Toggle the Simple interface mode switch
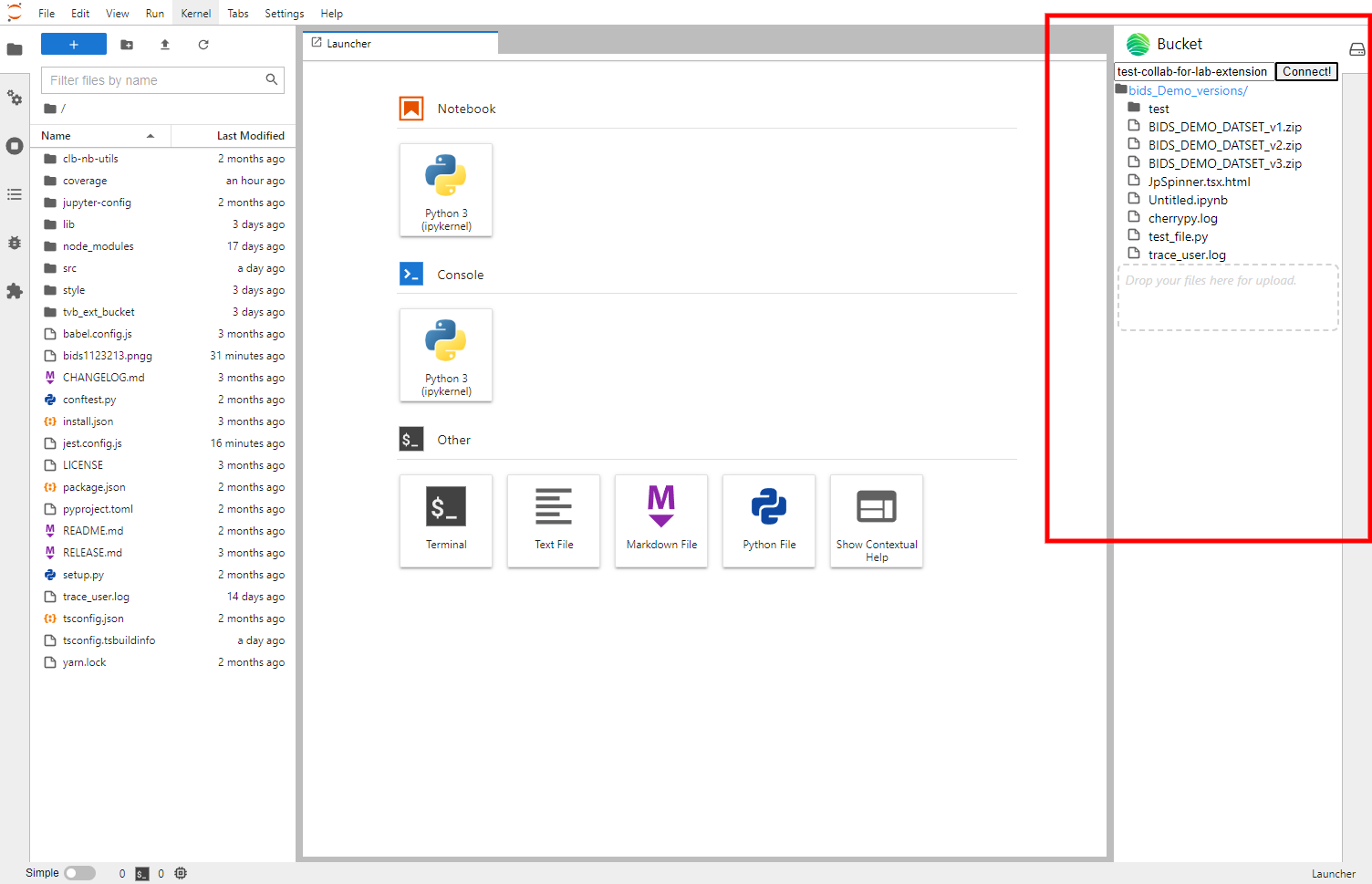1372x884 pixels. click(79, 873)
